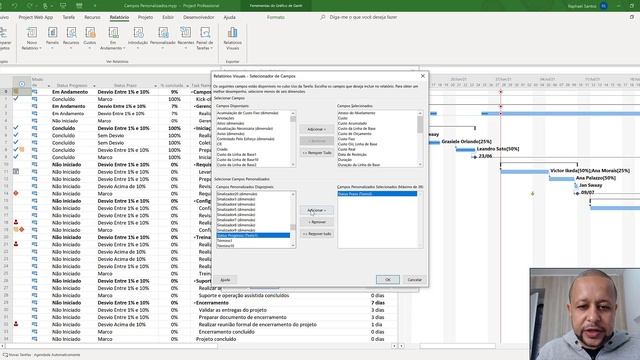
Task: Click upper Adicionar > button in field picker
Action: point(316,129)
